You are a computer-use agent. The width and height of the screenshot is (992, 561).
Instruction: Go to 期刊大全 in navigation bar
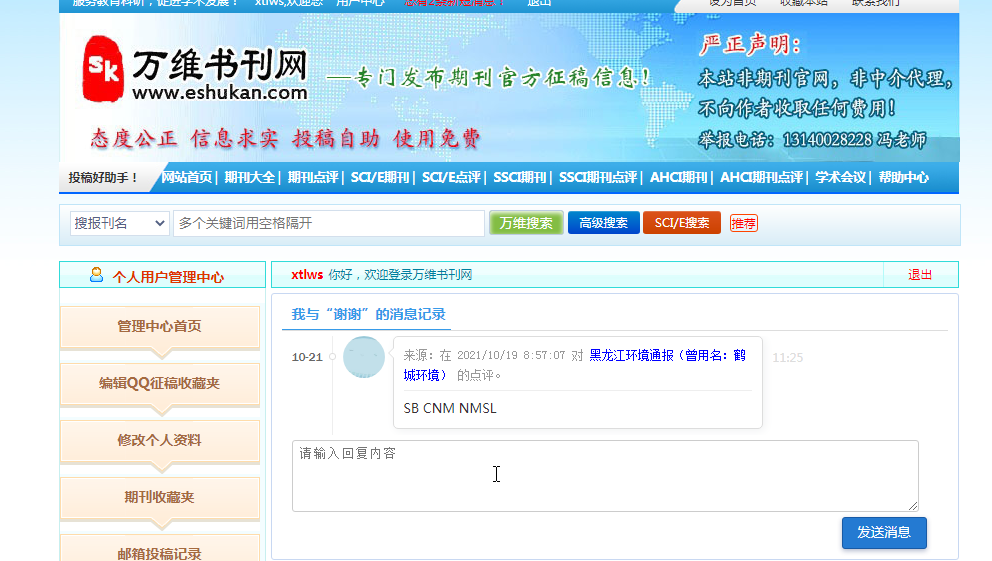tap(249, 177)
